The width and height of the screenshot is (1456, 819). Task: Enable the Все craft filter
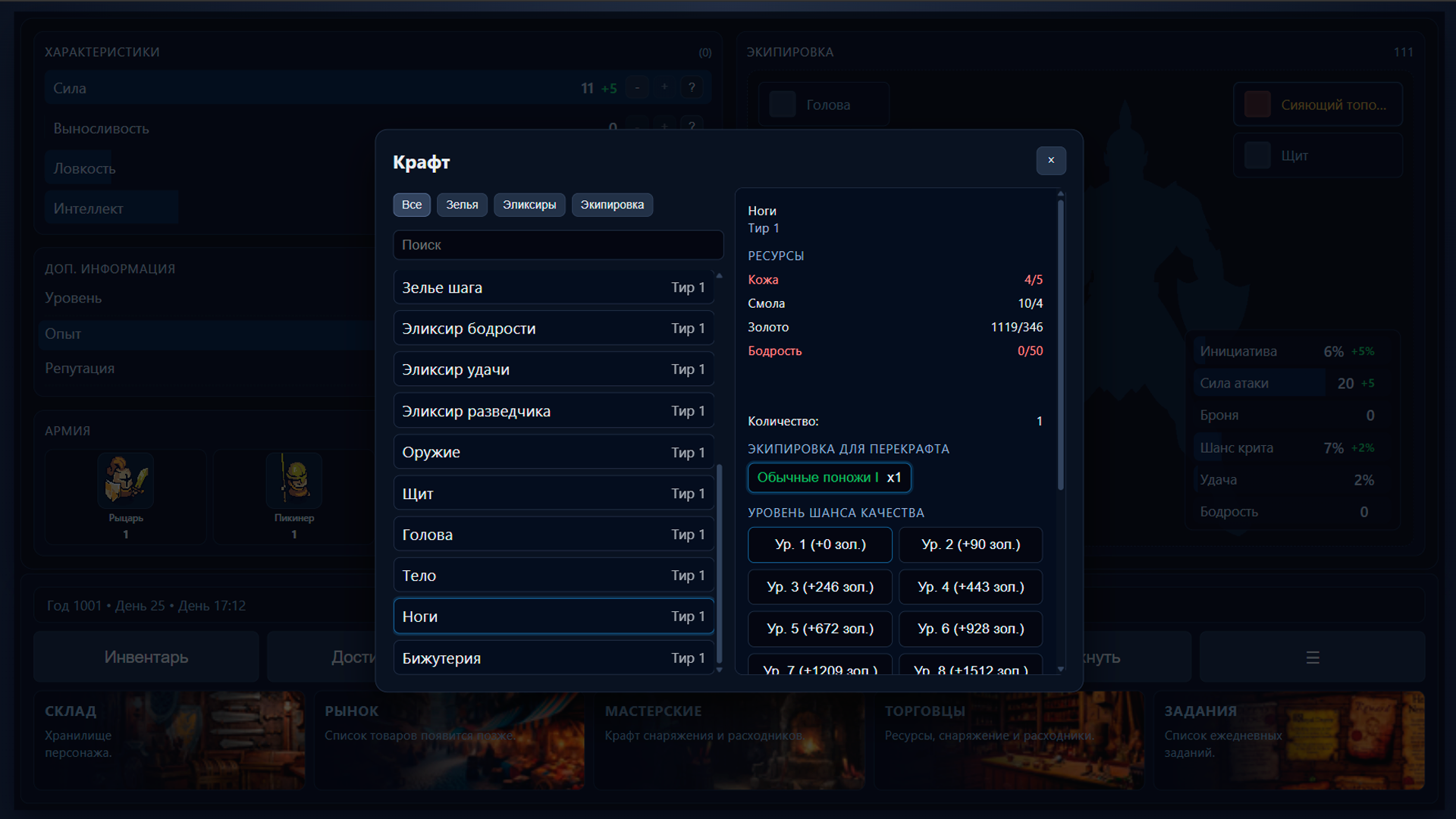[x=412, y=205]
